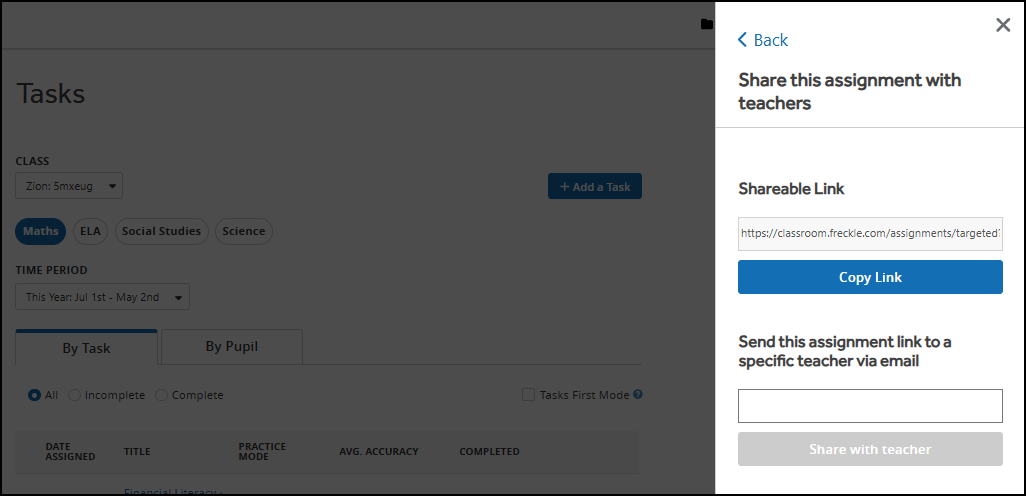Click the Completed column header
The width and height of the screenshot is (1026, 496).
(489, 452)
